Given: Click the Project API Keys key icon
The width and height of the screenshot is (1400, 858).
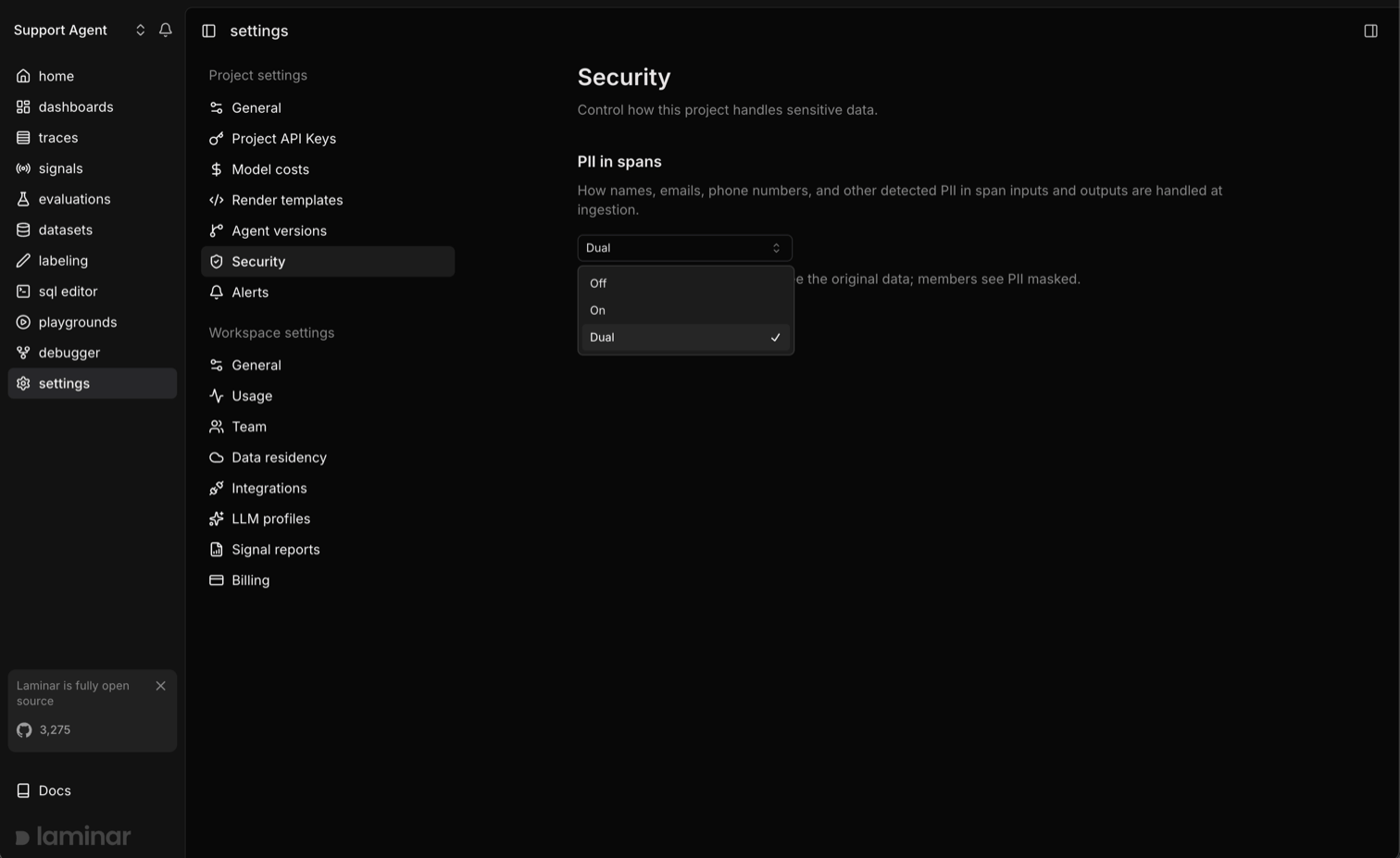Looking at the screenshot, I should (x=217, y=139).
